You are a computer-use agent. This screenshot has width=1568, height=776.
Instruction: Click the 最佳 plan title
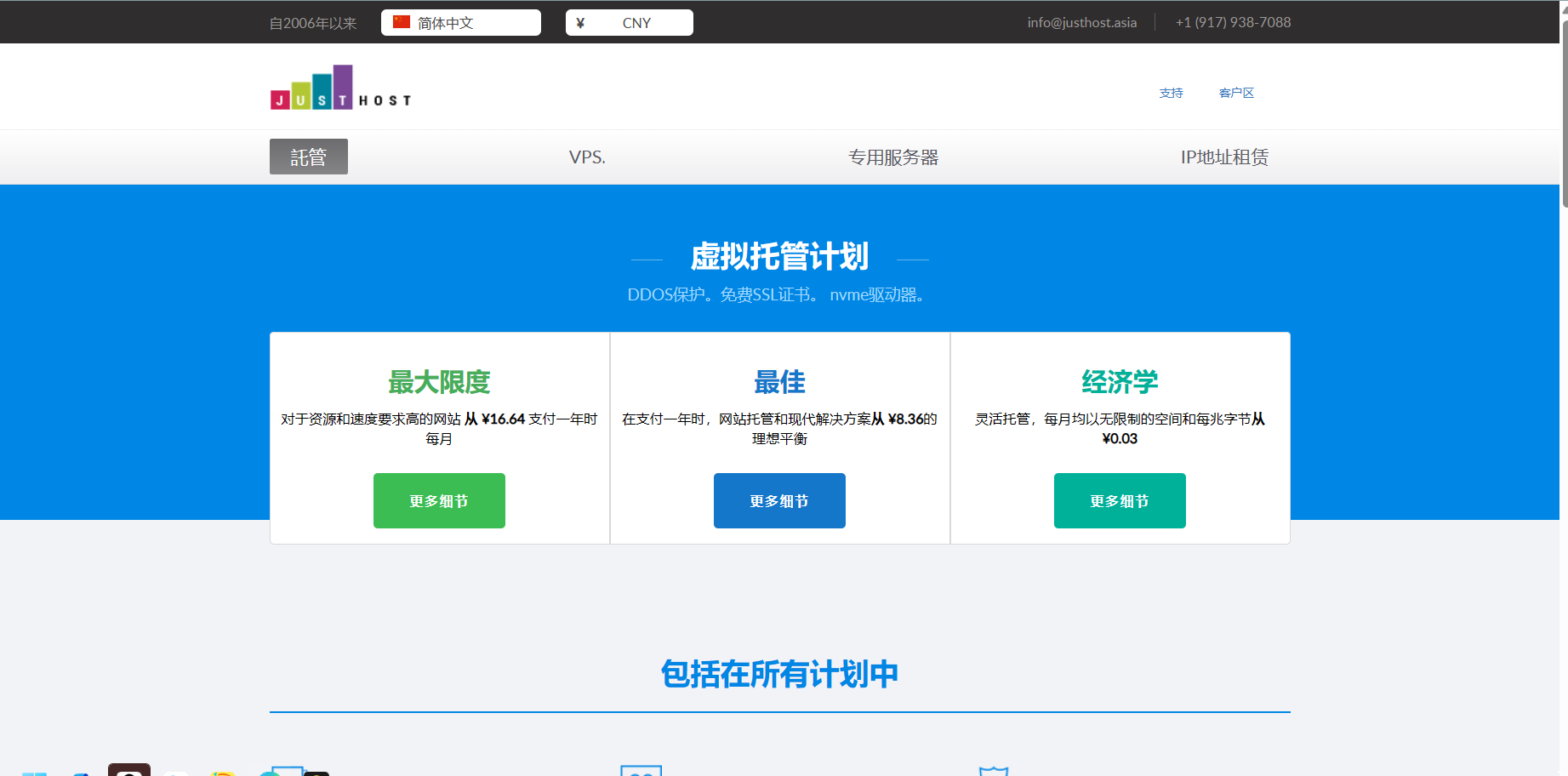click(779, 382)
